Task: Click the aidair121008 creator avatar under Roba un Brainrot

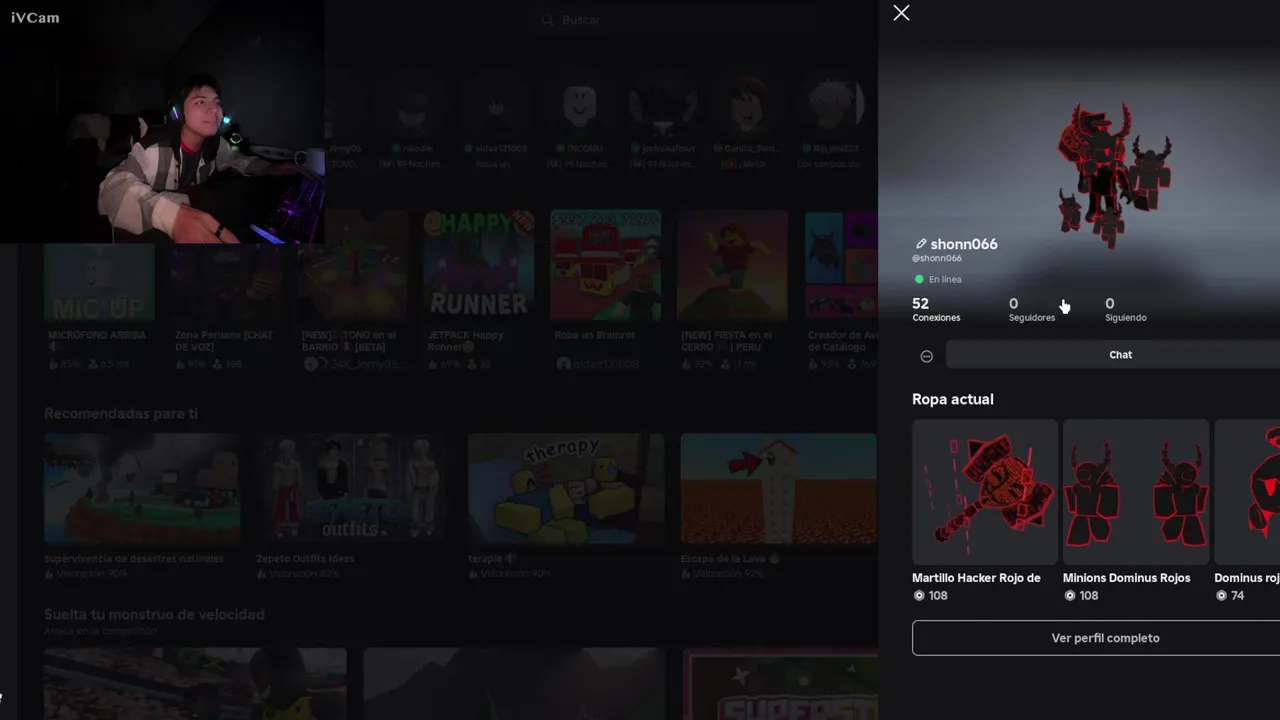Action: [563, 365]
